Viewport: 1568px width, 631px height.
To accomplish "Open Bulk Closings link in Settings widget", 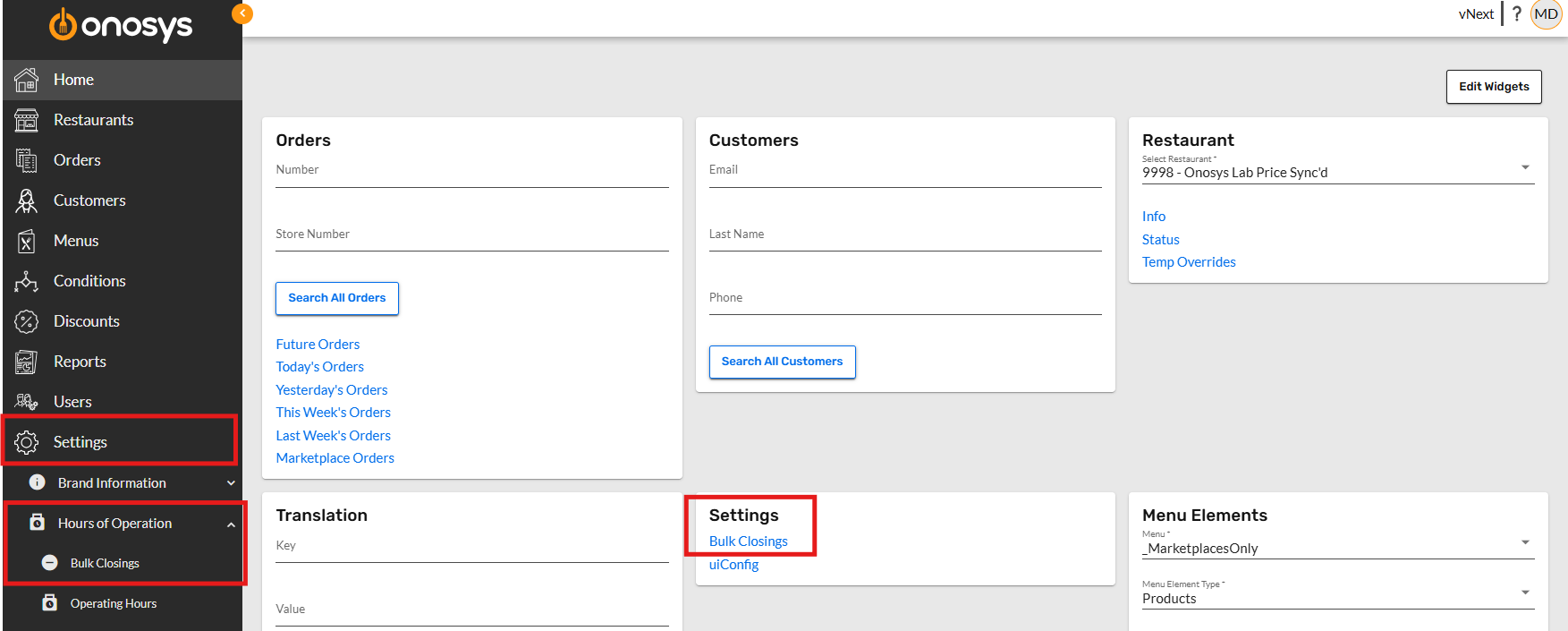I will click(x=748, y=541).
